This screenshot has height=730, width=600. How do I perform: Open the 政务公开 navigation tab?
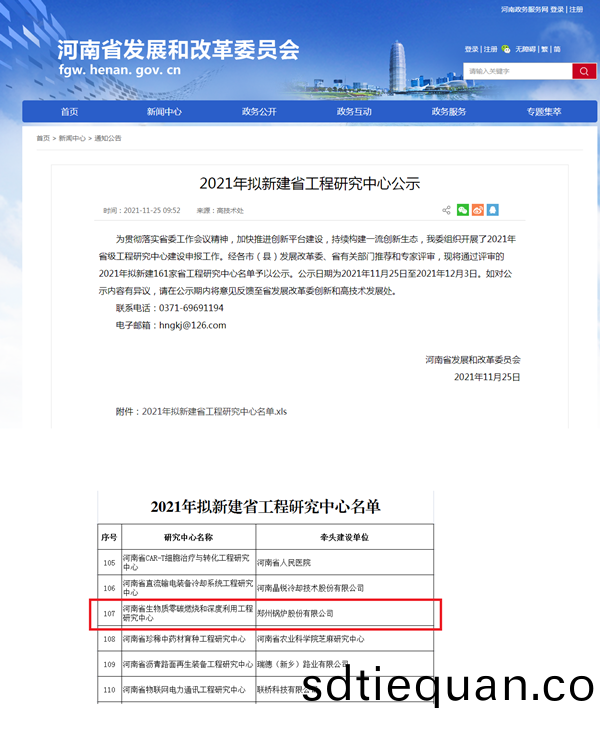259,112
